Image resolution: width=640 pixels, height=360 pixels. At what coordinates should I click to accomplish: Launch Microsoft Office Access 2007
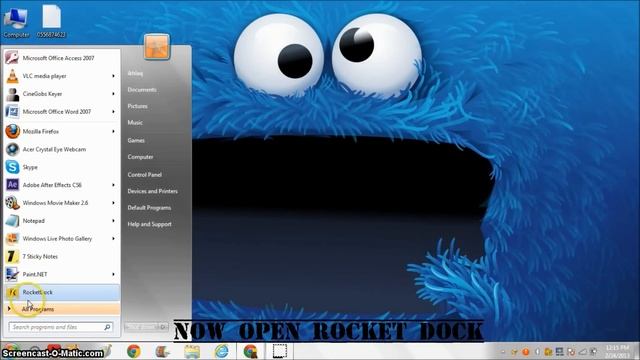point(61,58)
